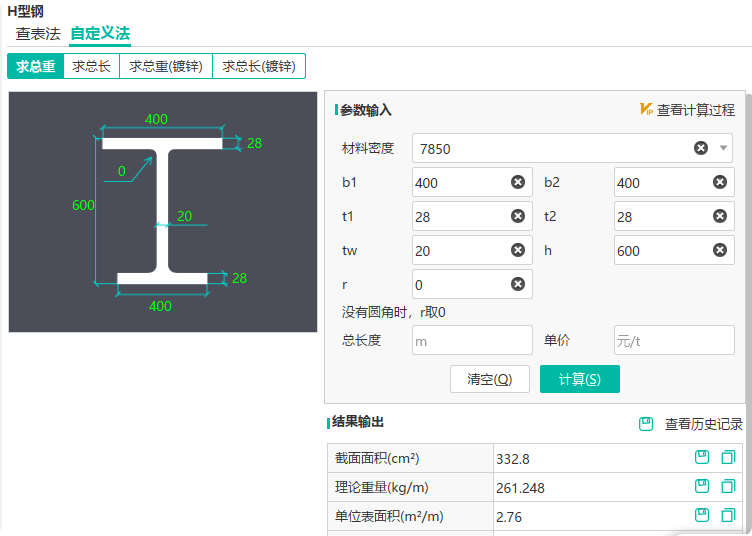Click the history record icon
Screen dimensions: 752x536
click(x=646, y=424)
